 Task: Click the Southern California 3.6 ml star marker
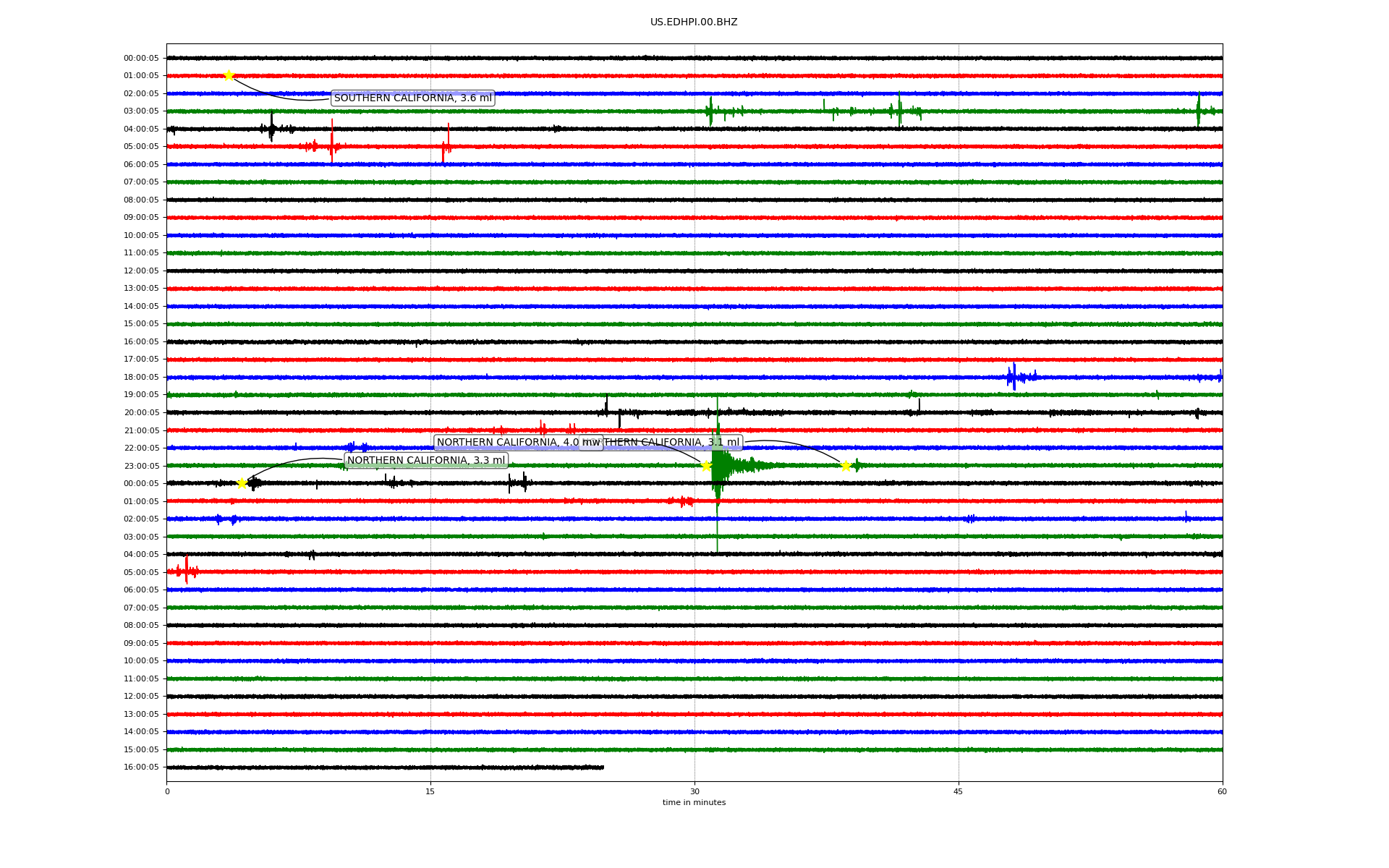[x=229, y=75]
